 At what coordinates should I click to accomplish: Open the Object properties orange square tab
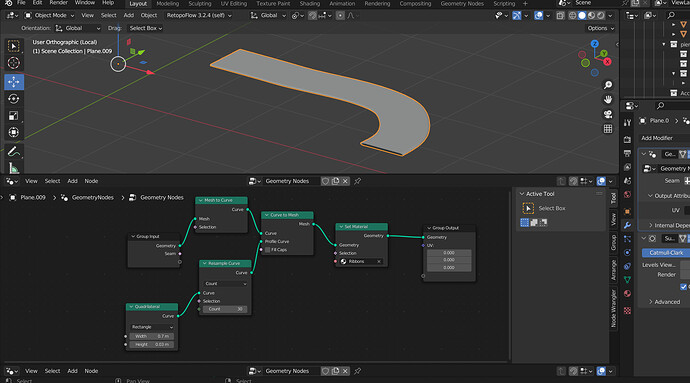click(x=628, y=211)
